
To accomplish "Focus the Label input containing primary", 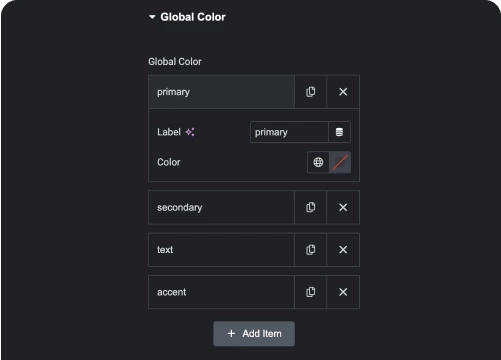I will [289, 132].
